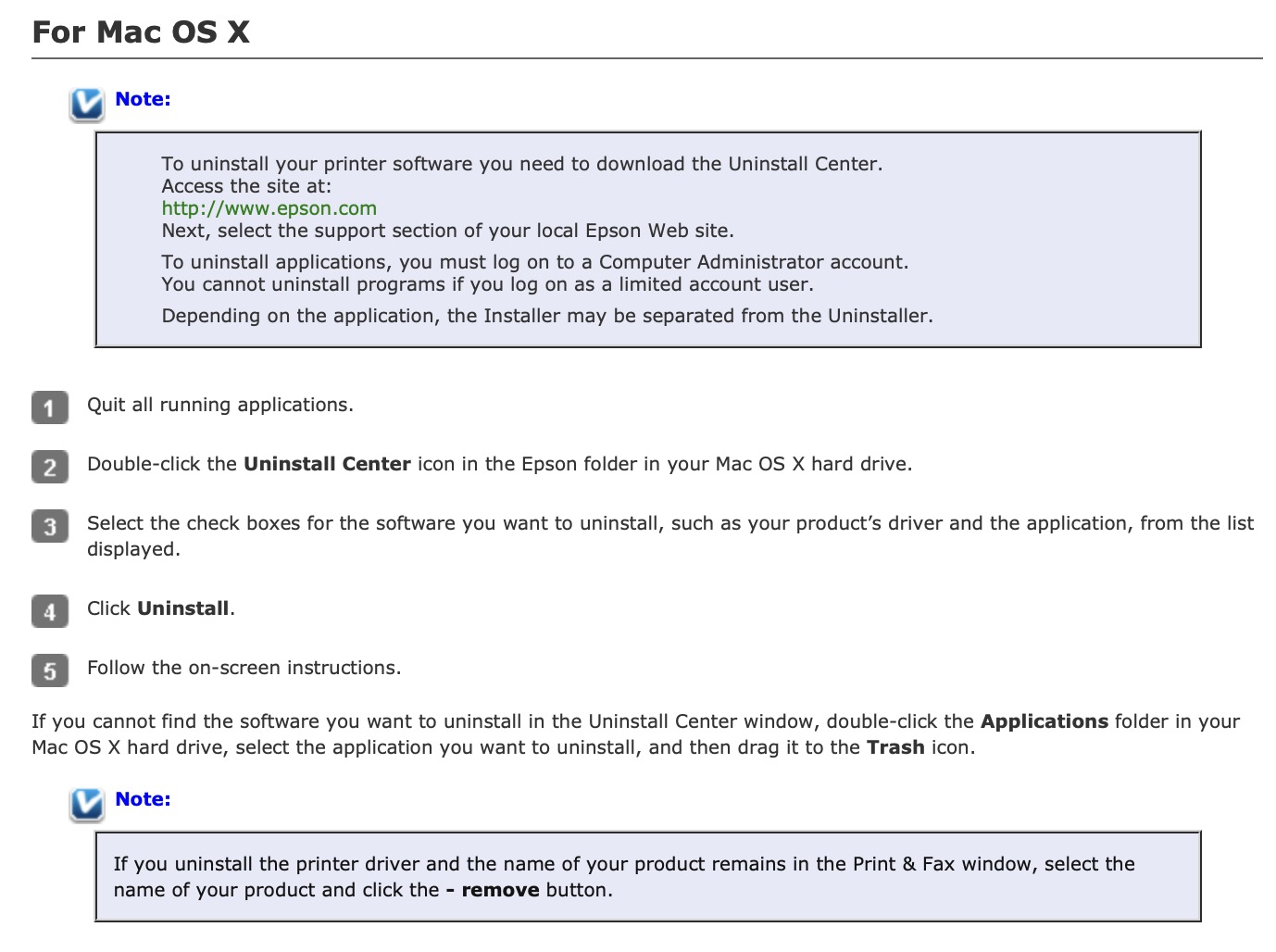This screenshot has height=952, width=1276.
Task: Click the step 2 number icon
Action: click(x=50, y=467)
